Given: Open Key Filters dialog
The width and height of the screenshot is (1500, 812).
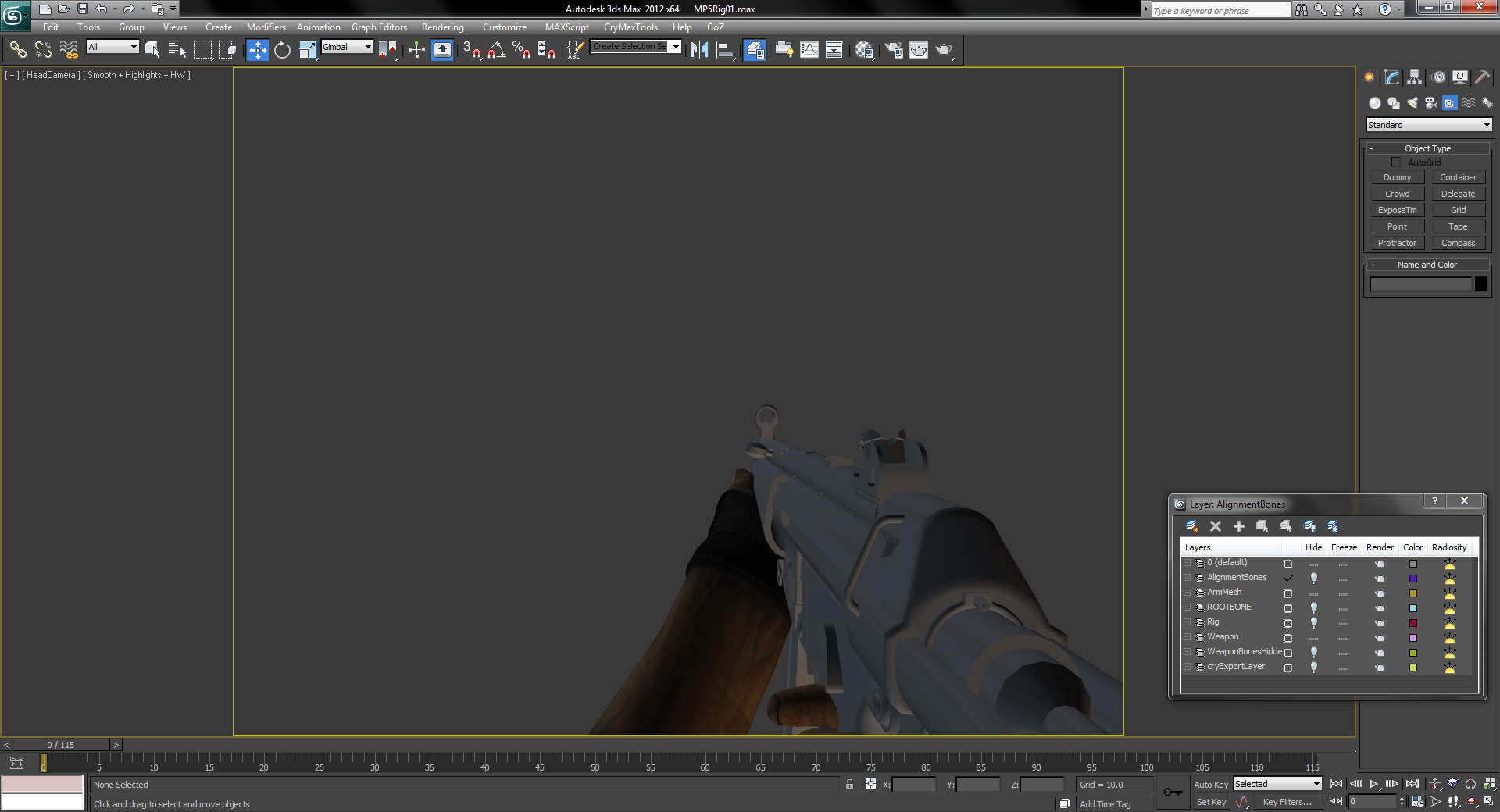Looking at the screenshot, I should 1287,802.
